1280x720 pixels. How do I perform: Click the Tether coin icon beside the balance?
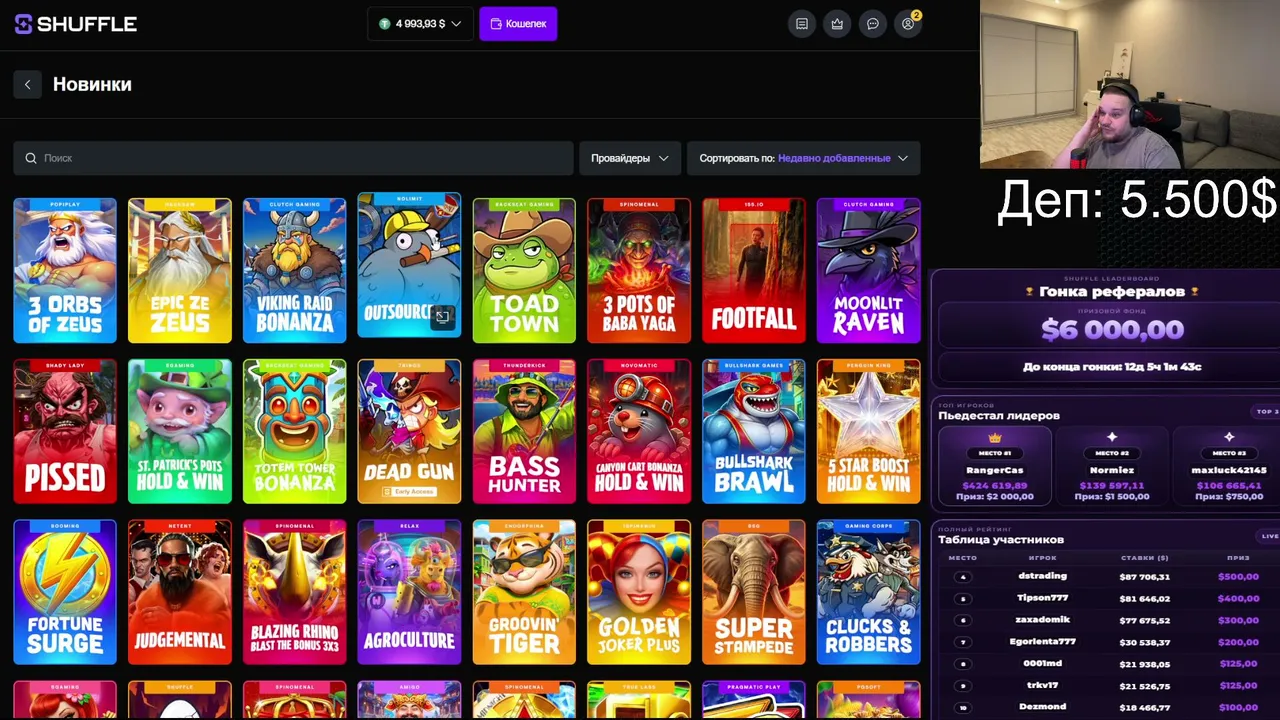[384, 24]
